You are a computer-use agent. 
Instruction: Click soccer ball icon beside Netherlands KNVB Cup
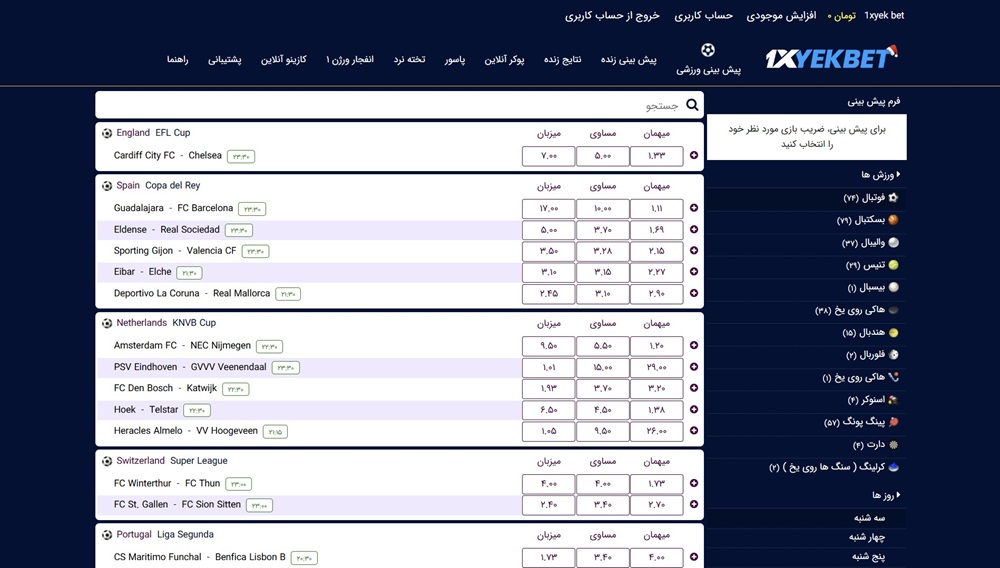(107, 323)
